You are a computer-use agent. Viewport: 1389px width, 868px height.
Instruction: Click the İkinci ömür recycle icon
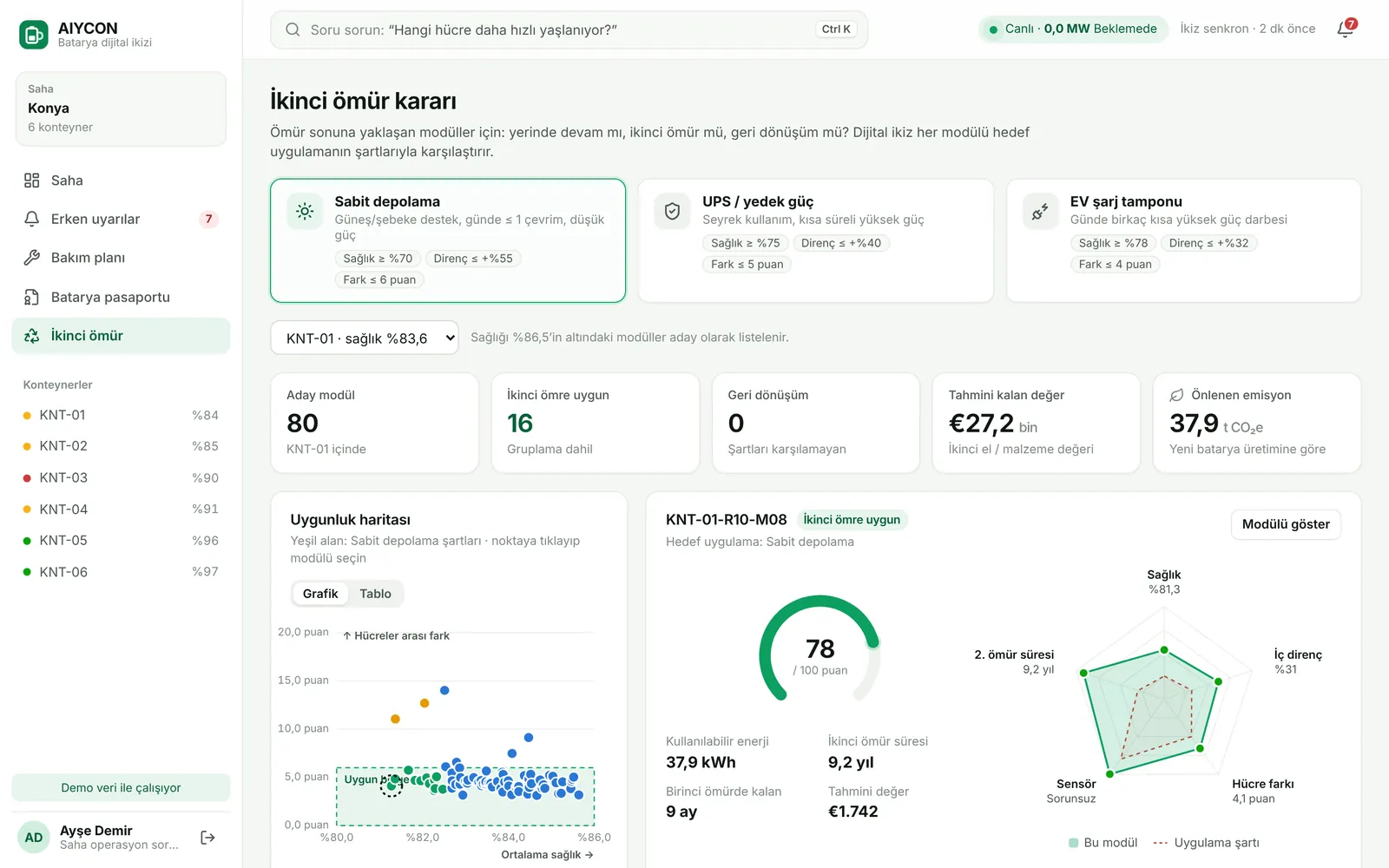click(x=32, y=336)
